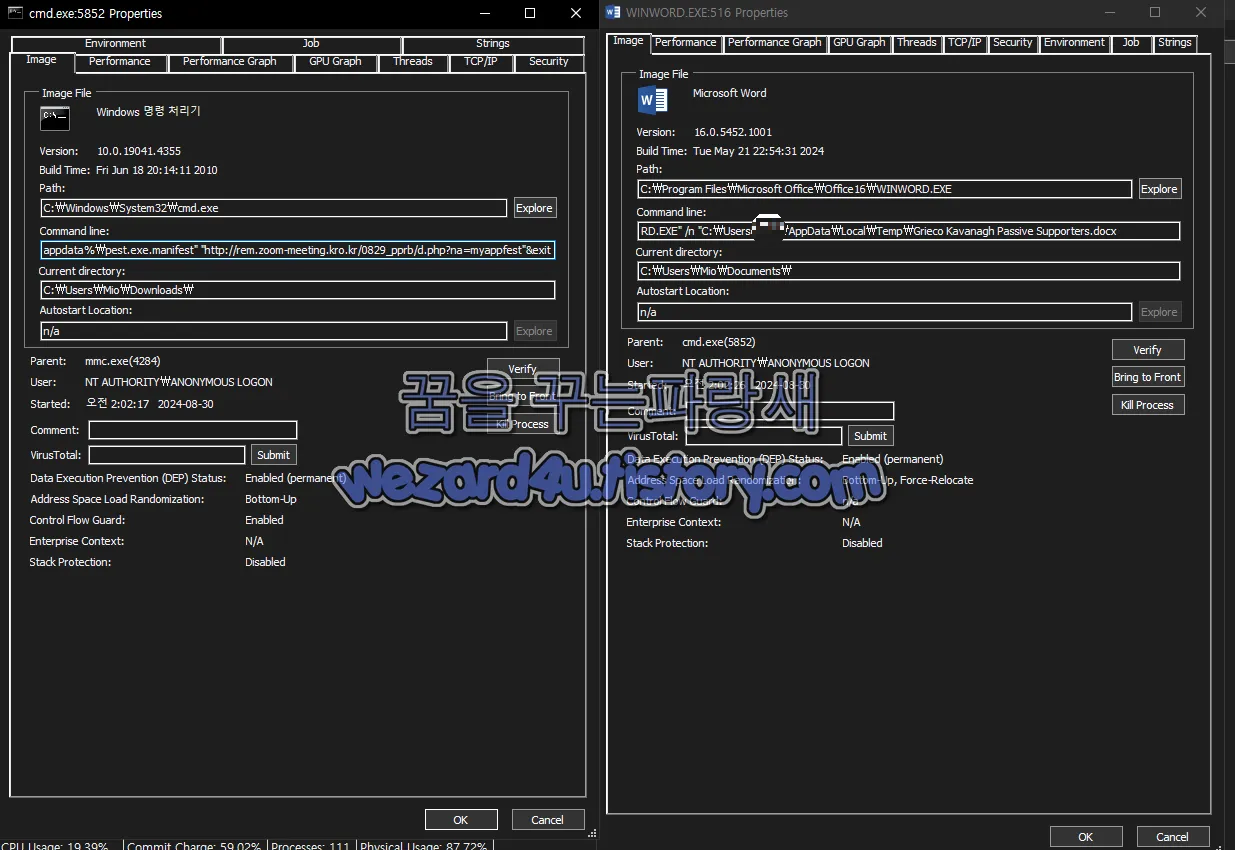Open Security tab in WINWORD window
Image resolution: width=1235 pixels, height=850 pixels.
(x=1013, y=43)
